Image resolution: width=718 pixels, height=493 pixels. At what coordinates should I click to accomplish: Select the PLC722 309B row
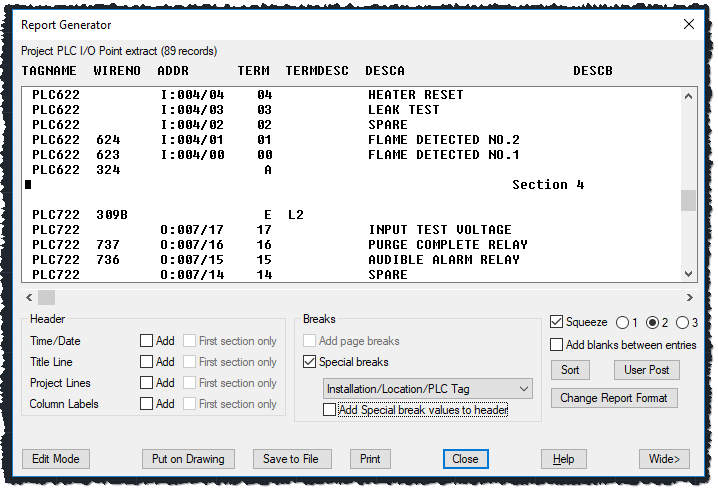tap(352, 215)
